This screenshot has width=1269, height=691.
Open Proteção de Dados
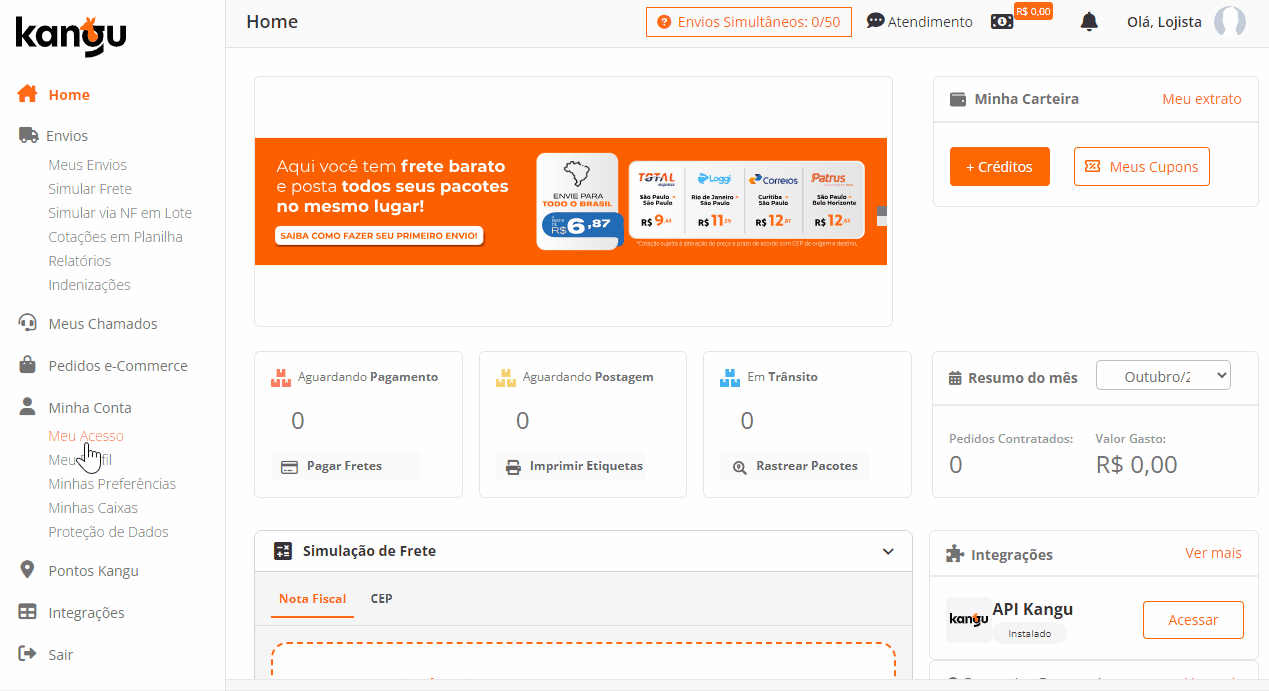(108, 532)
